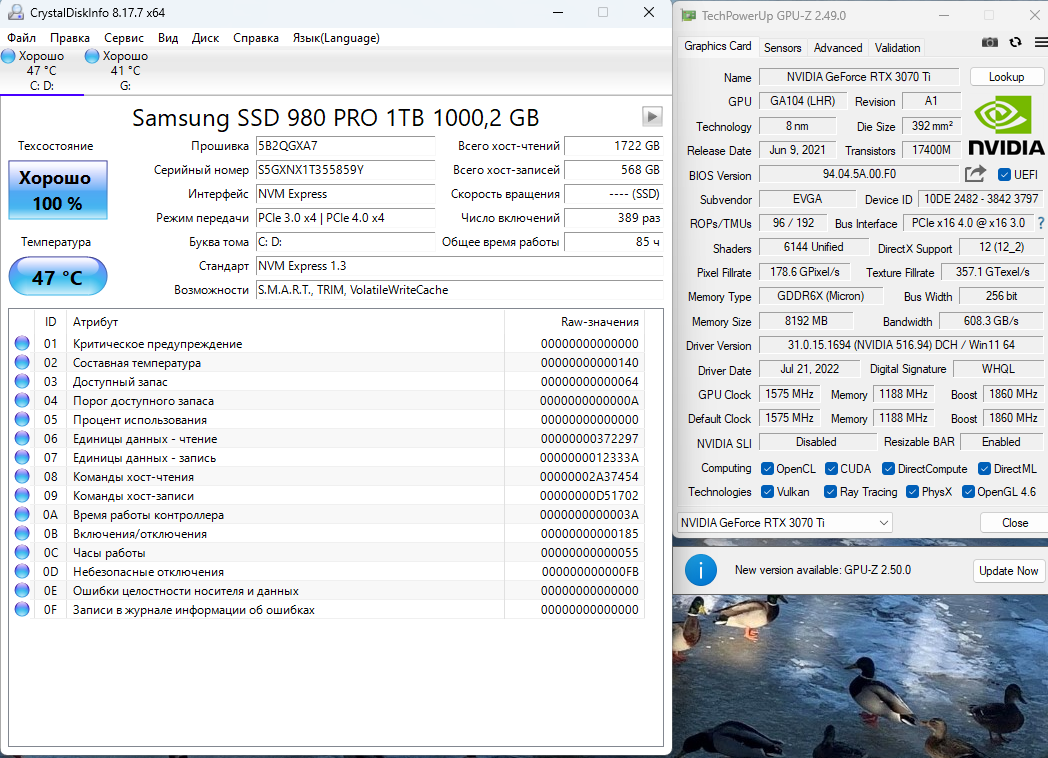Click the Update Now button
The width and height of the screenshot is (1048, 758).
click(1009, 571)
